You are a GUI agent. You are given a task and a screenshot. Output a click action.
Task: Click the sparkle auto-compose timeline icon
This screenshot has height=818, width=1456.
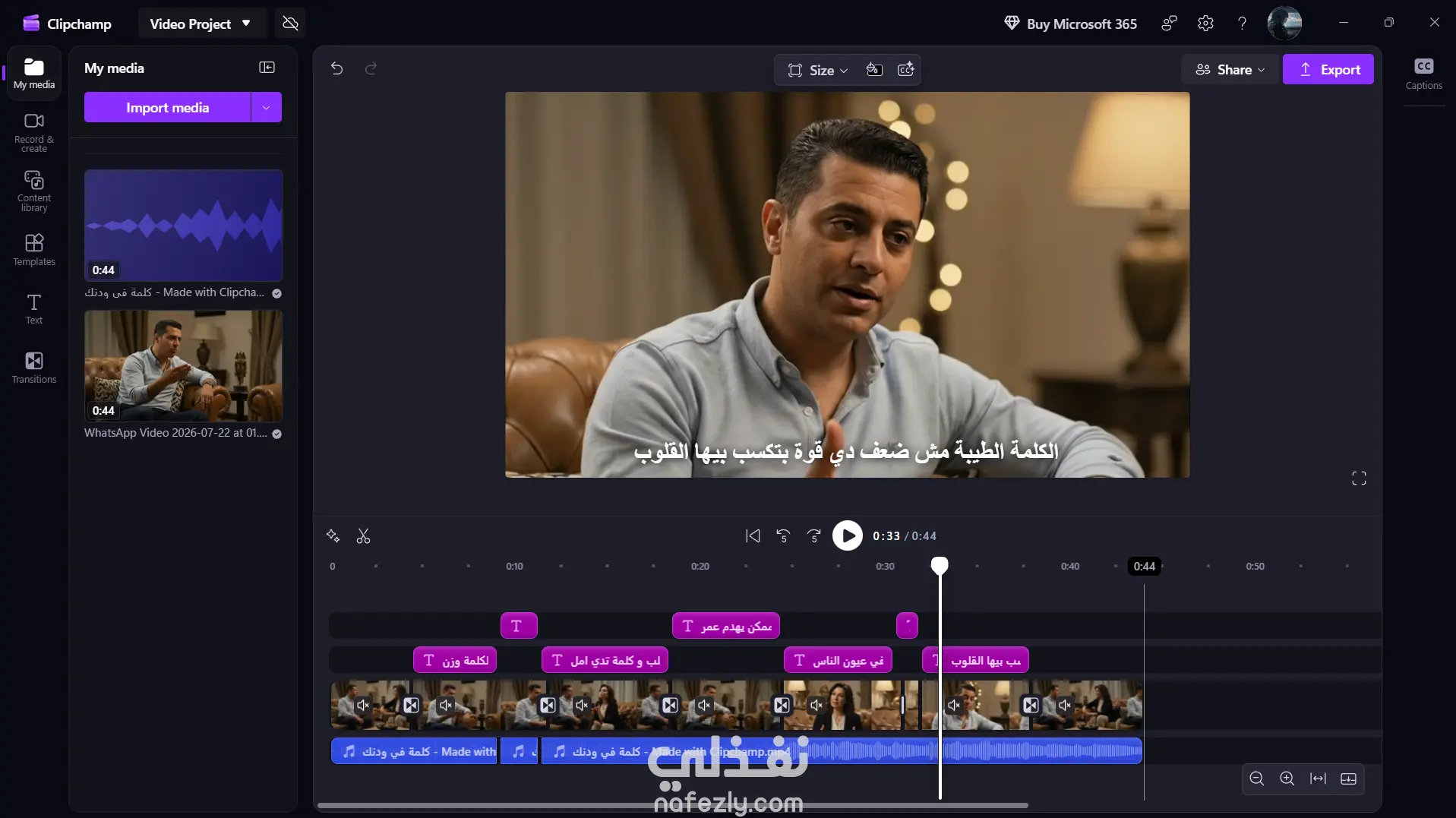tap(333, 536)
